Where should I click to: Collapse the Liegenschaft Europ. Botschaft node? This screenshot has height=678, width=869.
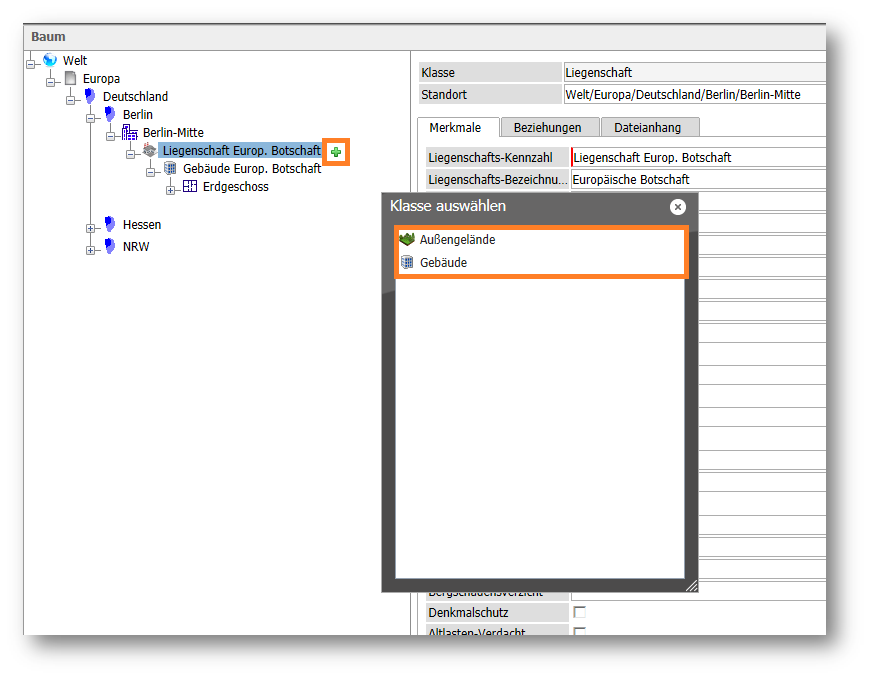point(130,154)
